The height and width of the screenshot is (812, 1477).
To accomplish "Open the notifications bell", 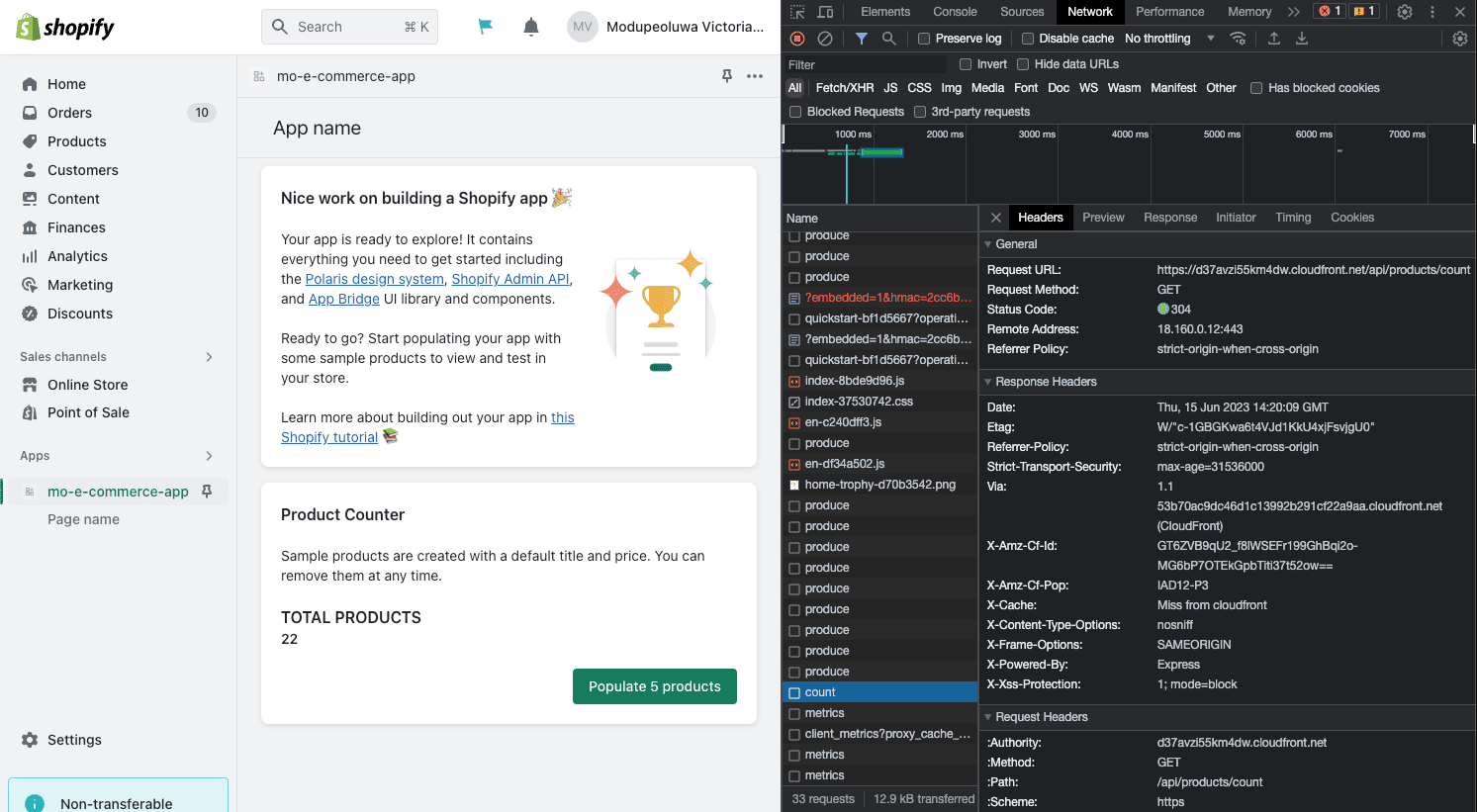I will (x=531, y=27).
